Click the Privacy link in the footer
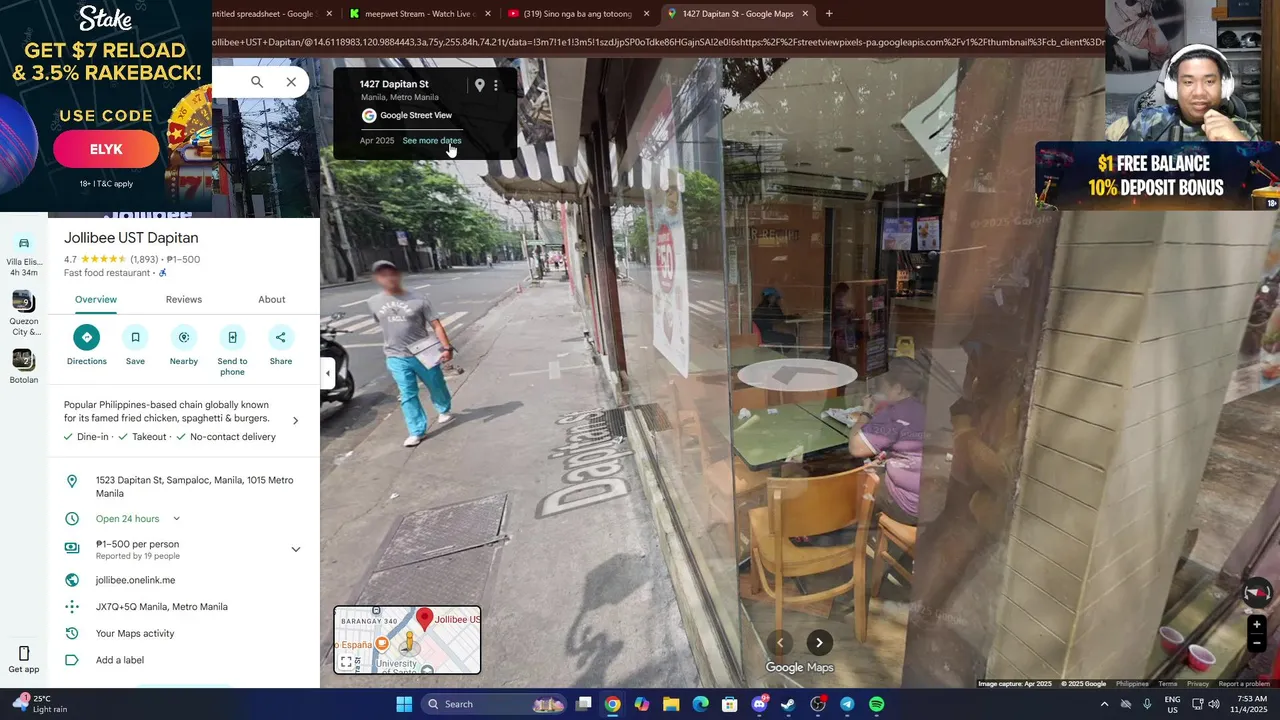This screenshot has width=1280, height=720. click(x=1198, y=684)
